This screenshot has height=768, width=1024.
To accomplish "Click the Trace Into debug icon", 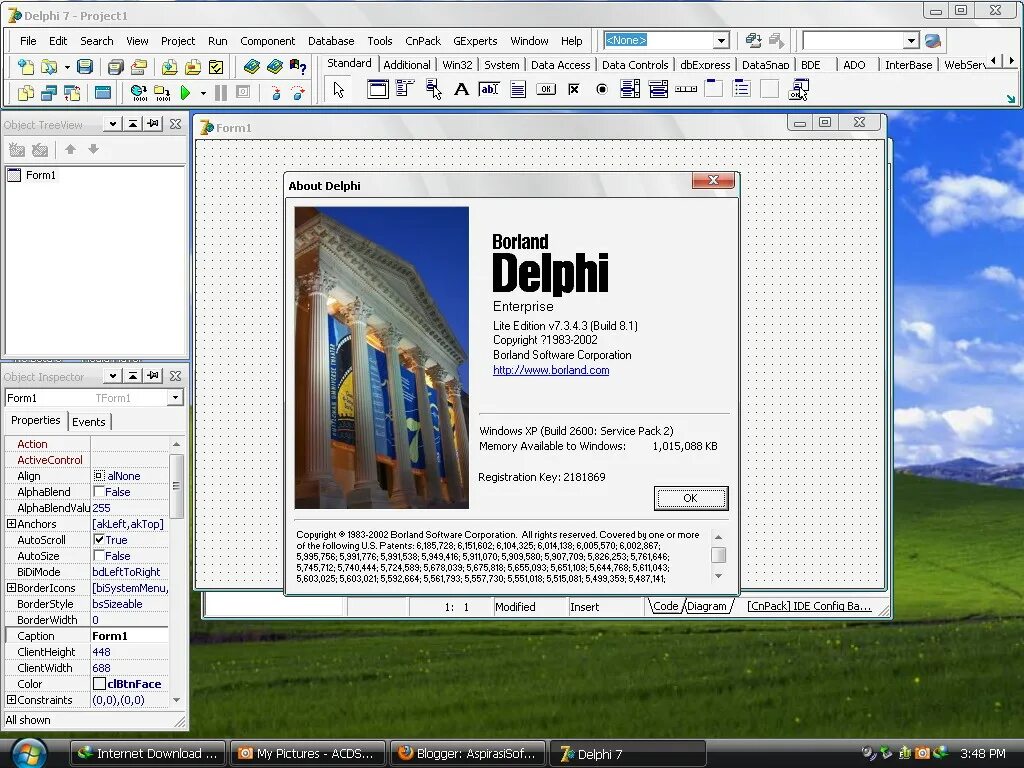I will (x=276, y=93).
